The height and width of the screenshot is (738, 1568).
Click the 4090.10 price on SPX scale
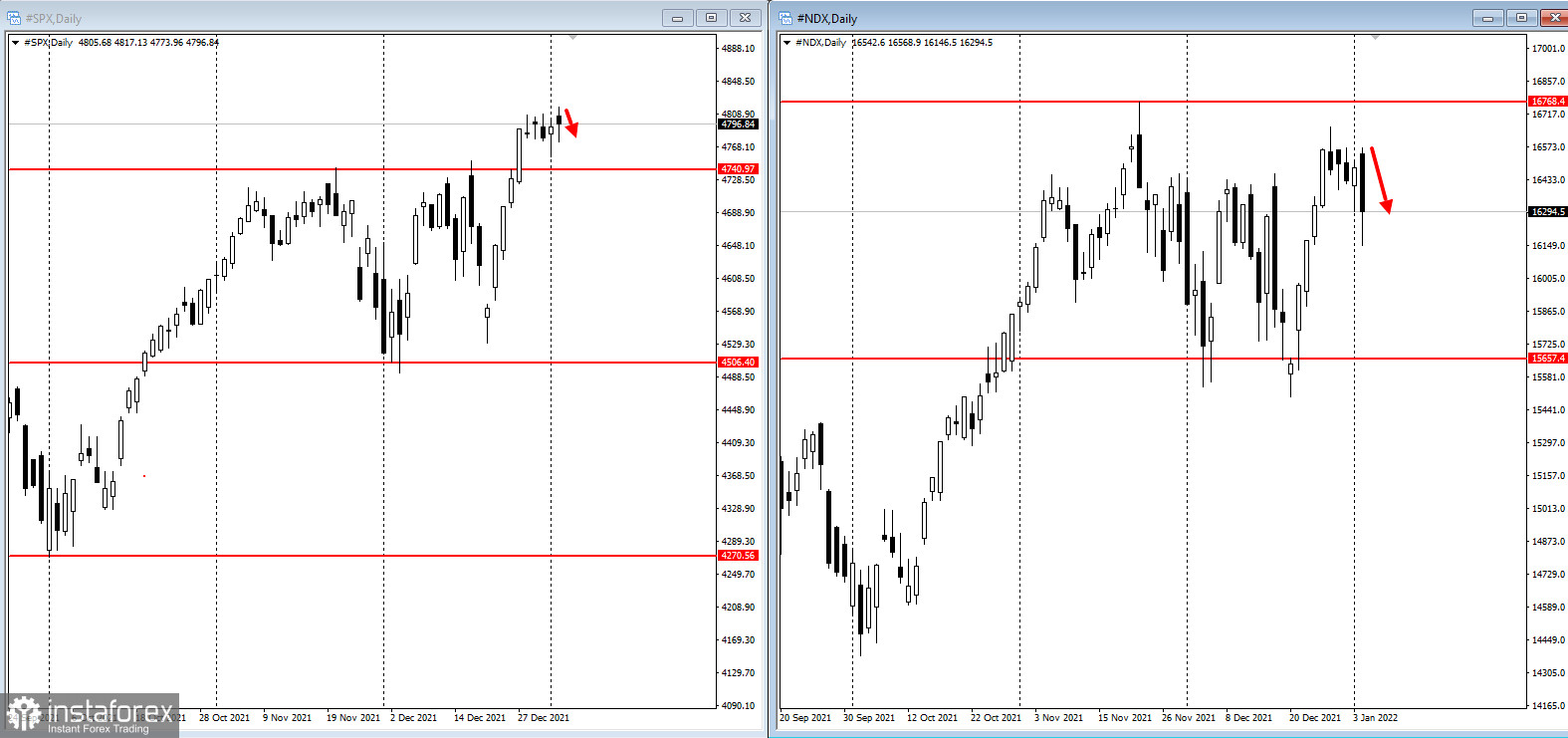pos(738,706)
